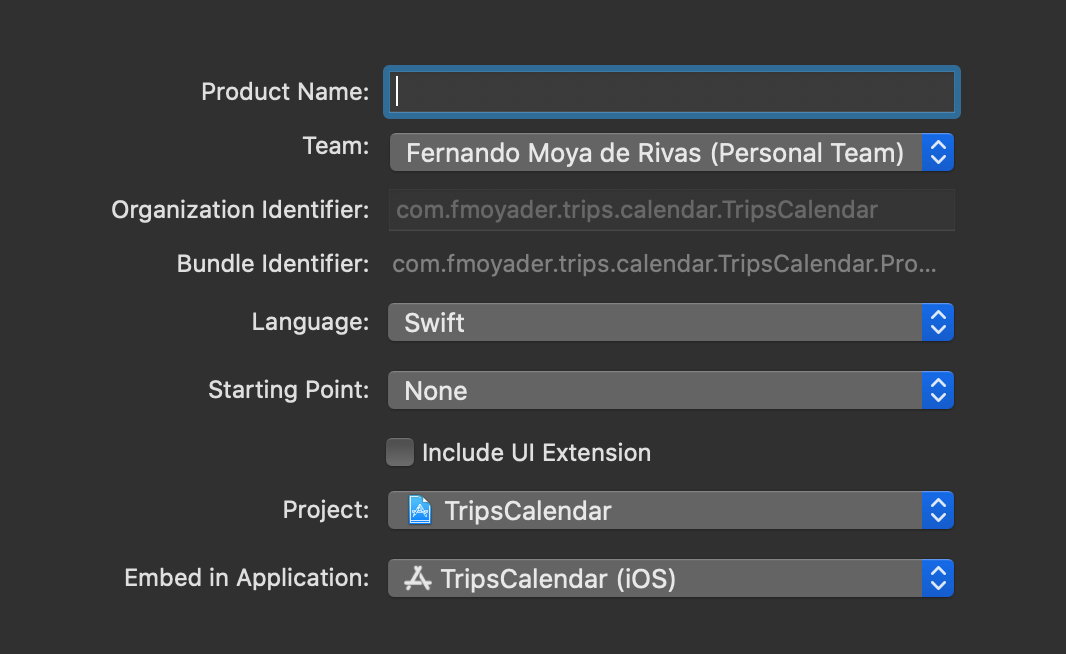Click the Organization Identifier field
The width and height of the screenshot is (1066, 654).
[x=672, y=210]
